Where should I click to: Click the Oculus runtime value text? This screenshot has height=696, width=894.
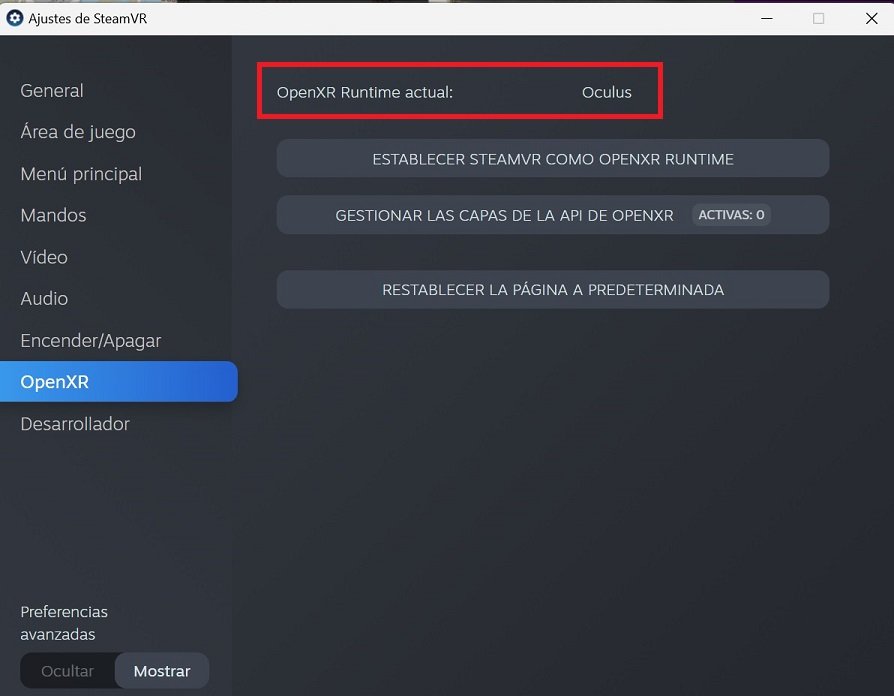[607, 92]
